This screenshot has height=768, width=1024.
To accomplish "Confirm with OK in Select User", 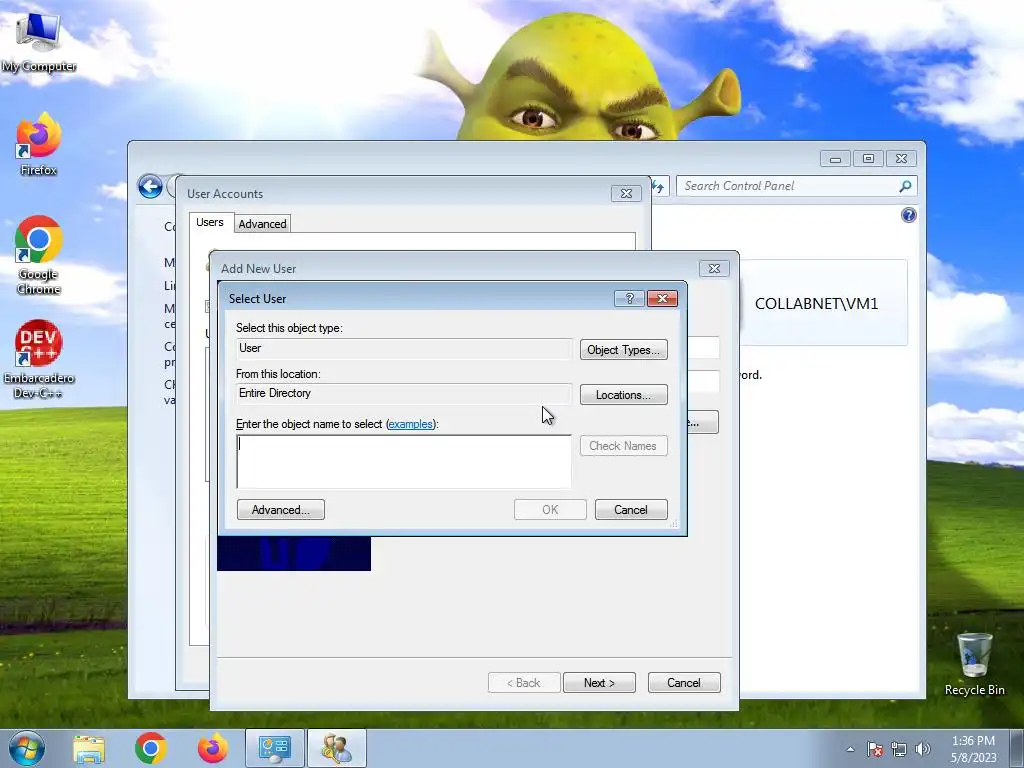I will (x=550, y=509).
